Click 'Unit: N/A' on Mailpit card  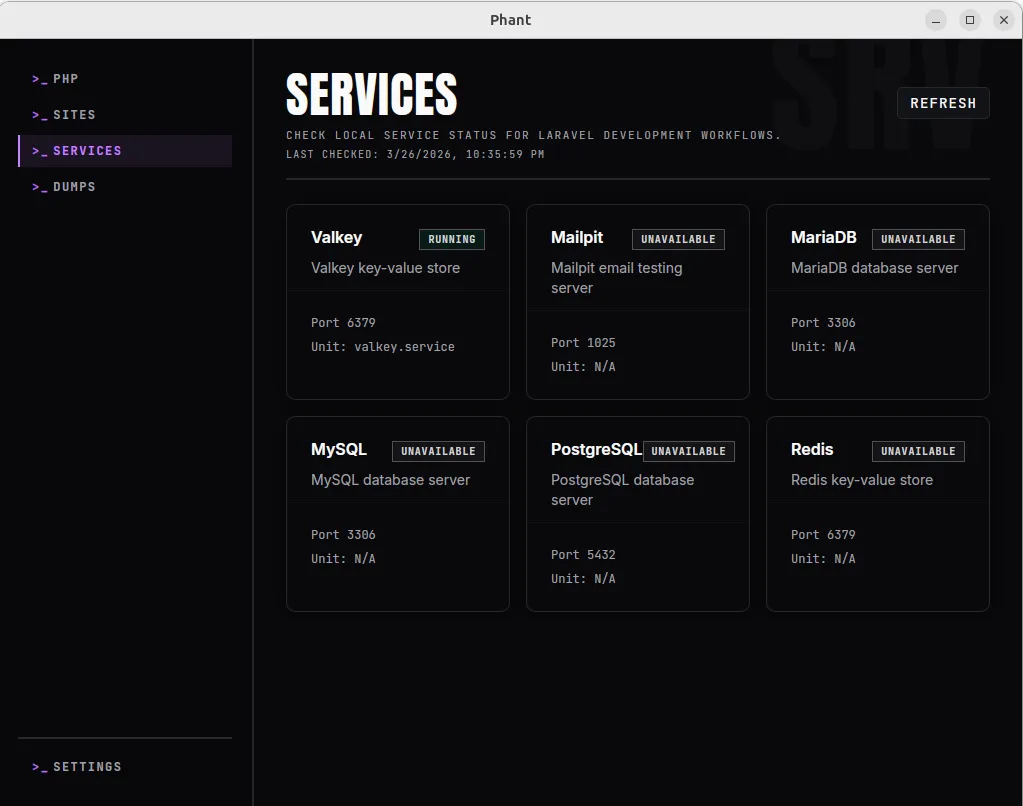click(583, 367)
